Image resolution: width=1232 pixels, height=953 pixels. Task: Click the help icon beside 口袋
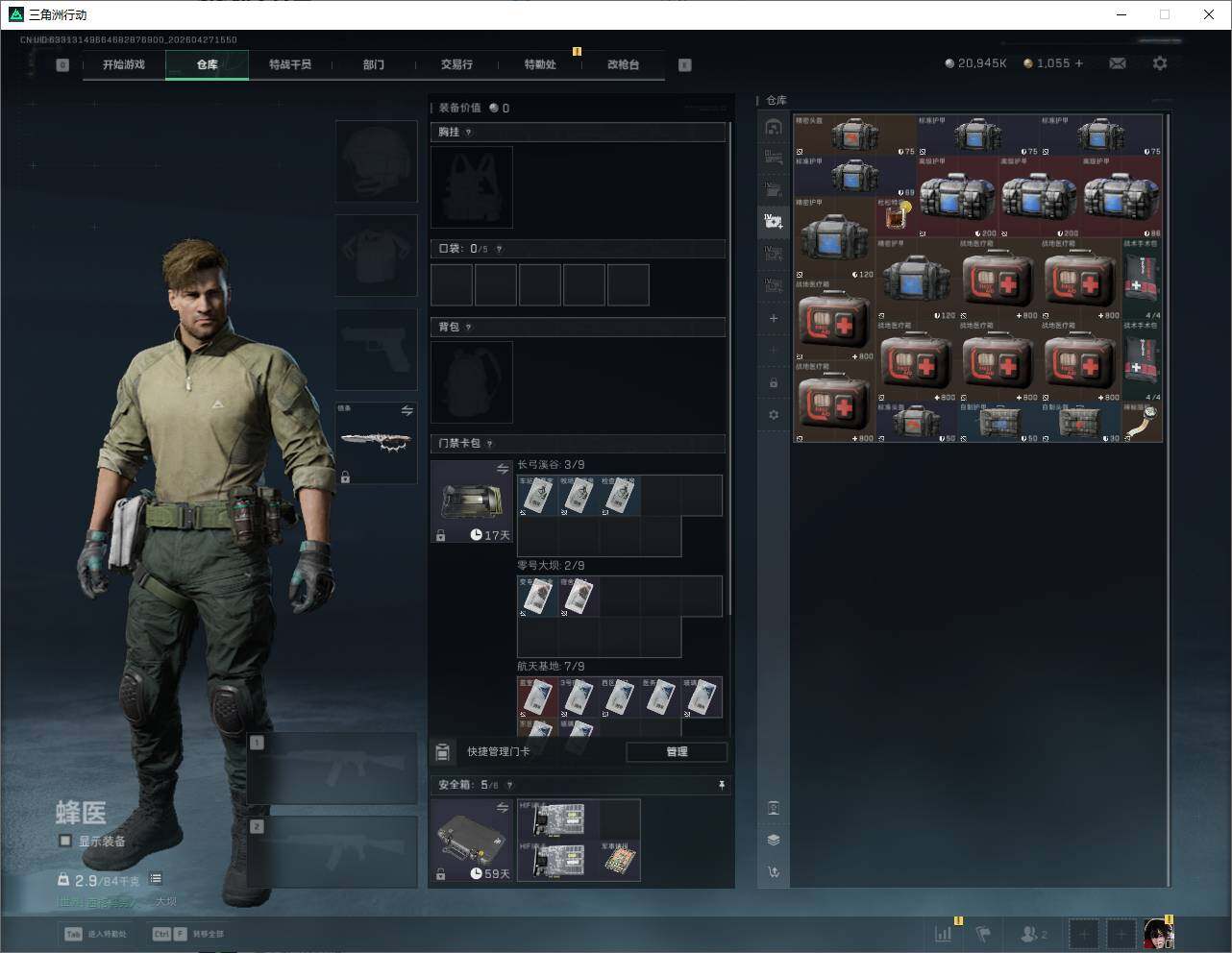tap(499, 249)
